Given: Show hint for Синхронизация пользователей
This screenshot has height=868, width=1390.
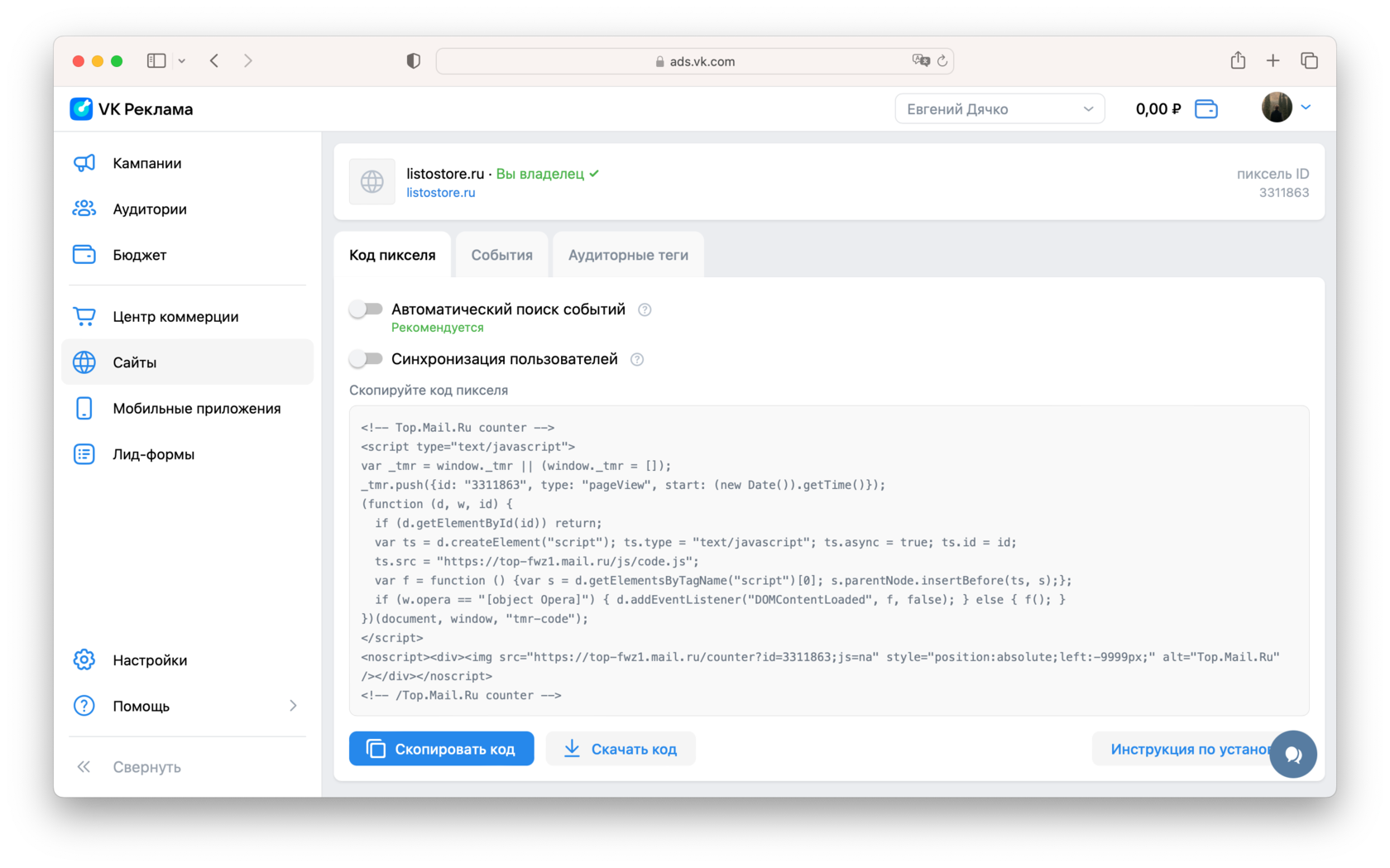Looking at the screenshot, I should pos(637,359).
